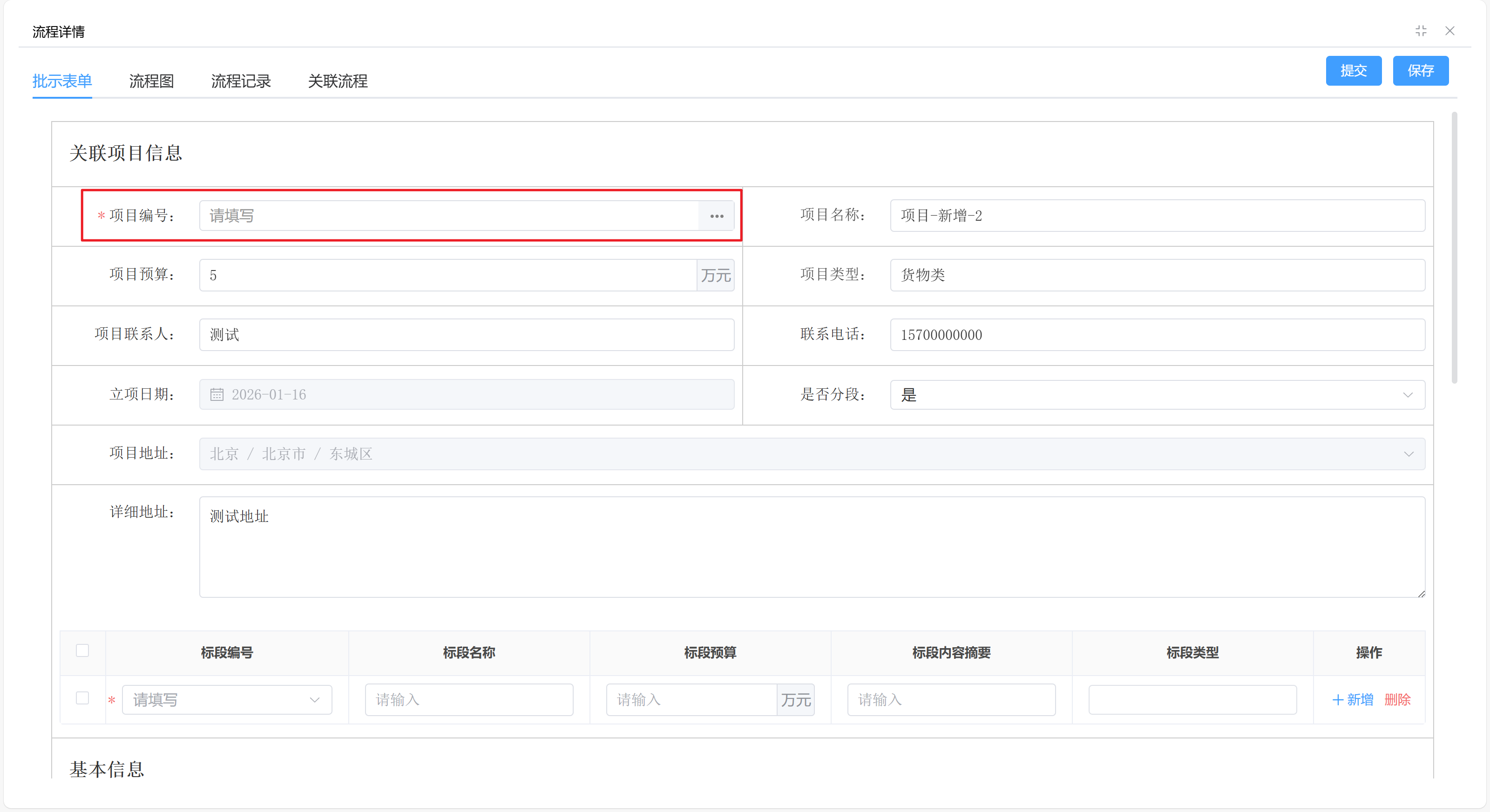Click the 项目预算 field label
This screenshot has height=812, width=1490.
coord(143,275)
